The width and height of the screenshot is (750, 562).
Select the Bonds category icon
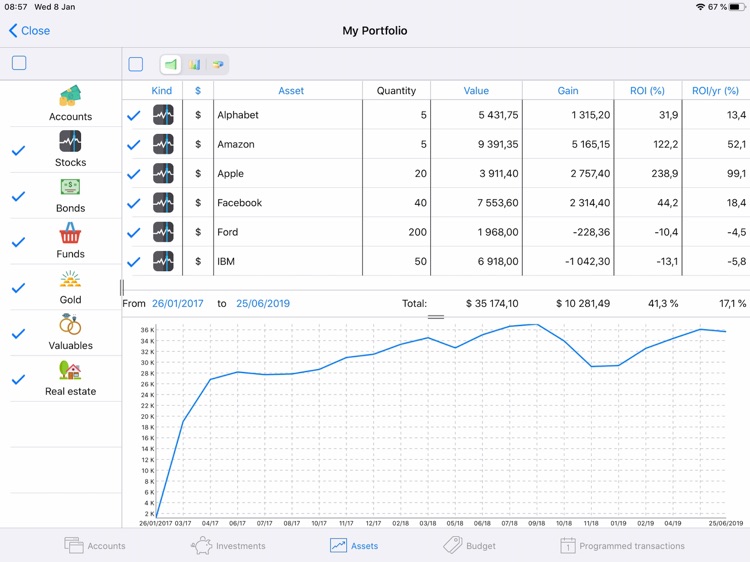[x=70, y=187]
